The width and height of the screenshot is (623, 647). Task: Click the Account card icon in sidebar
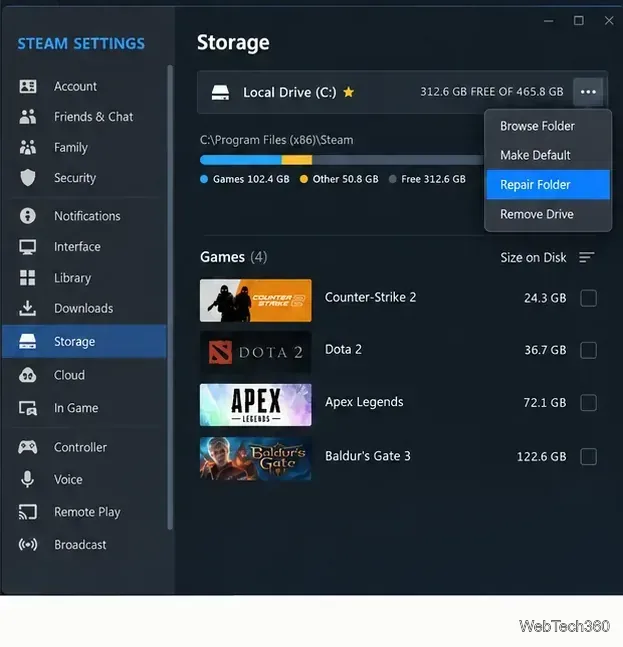click(28, 86)
